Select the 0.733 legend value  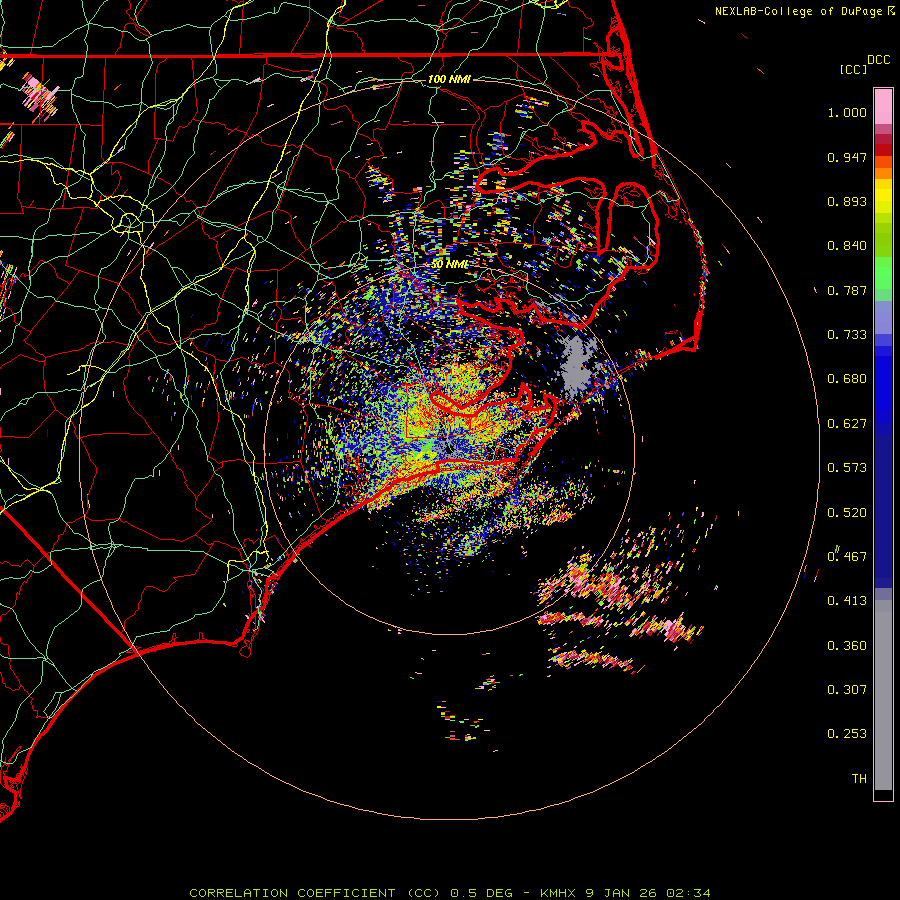(847, 335)
